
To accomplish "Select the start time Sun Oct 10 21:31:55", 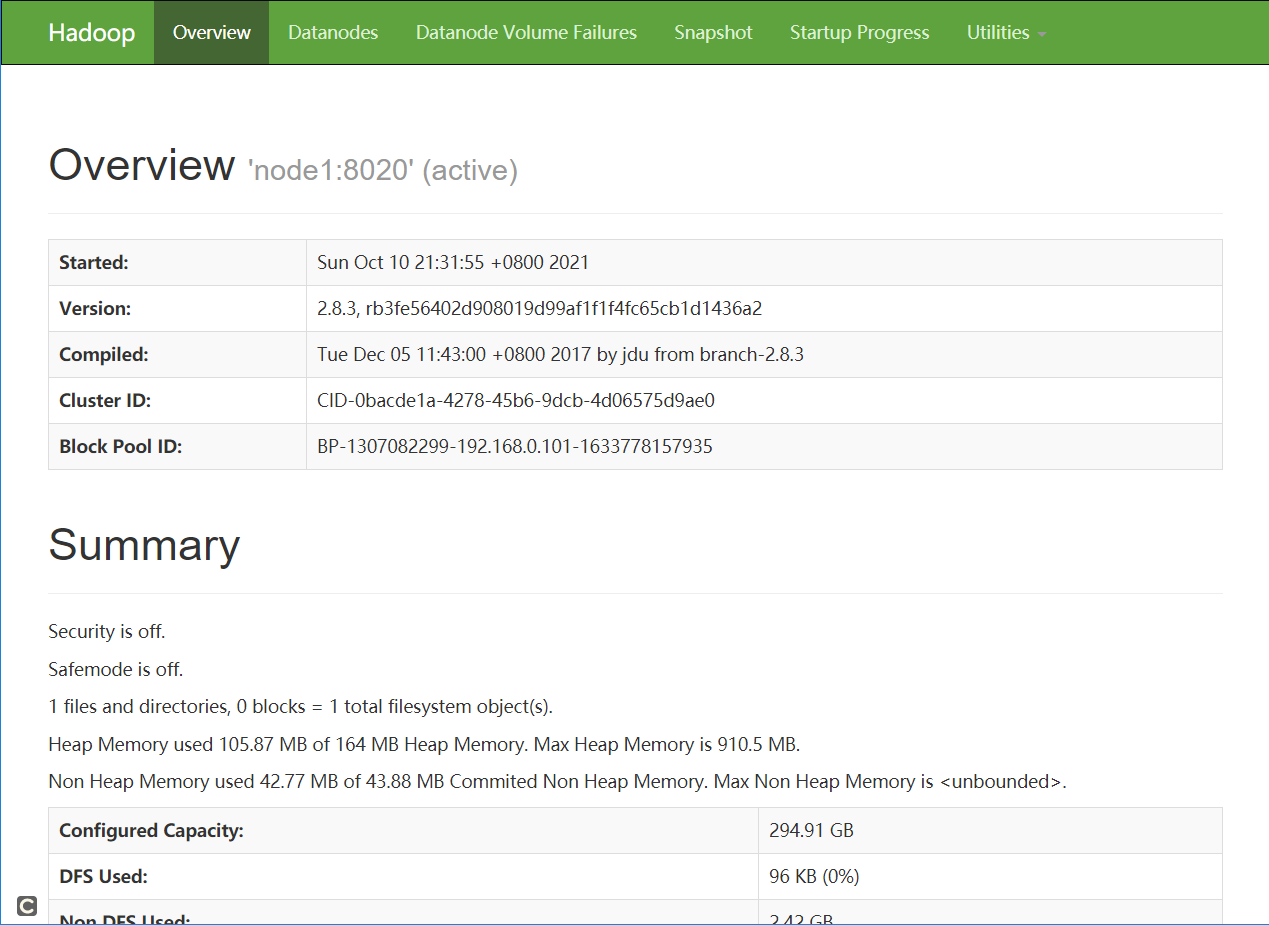I will [x=453, y=263].
